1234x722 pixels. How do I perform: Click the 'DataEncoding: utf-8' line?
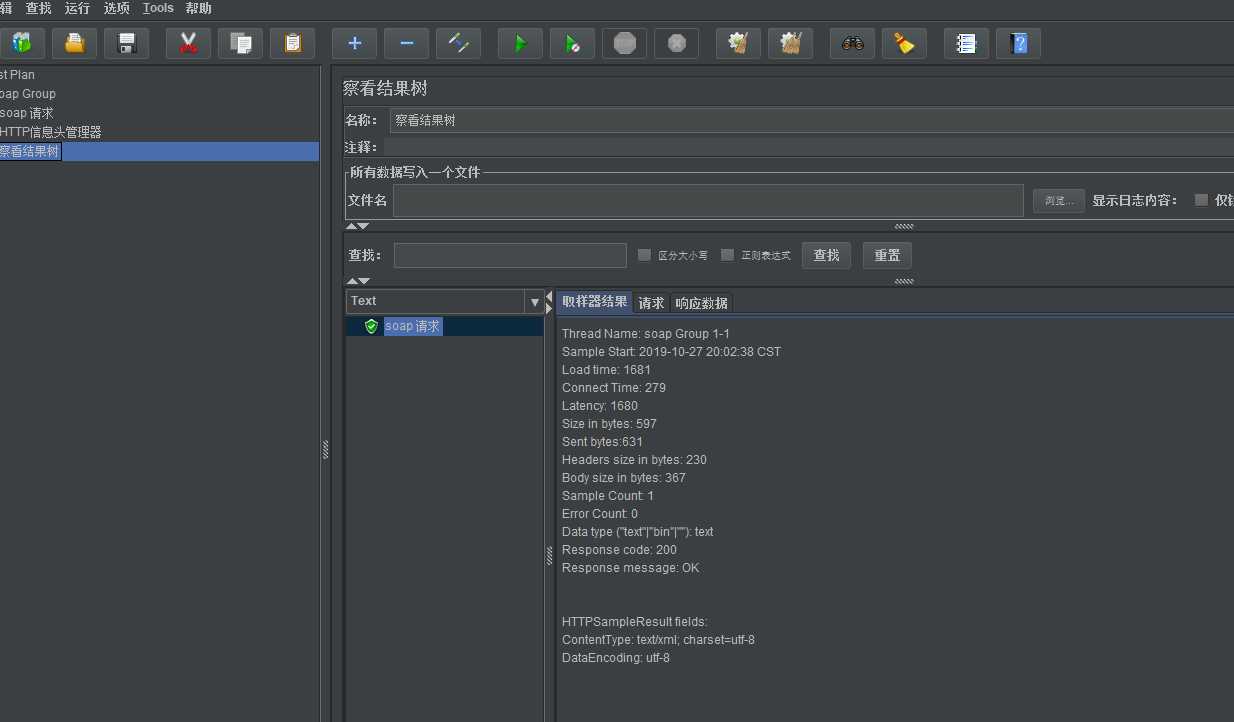(616, 658)
